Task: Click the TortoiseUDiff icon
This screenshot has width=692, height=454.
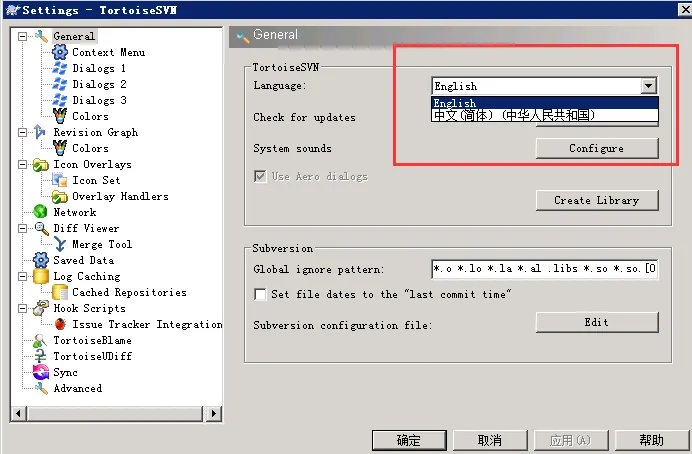Action: (40, 356)
